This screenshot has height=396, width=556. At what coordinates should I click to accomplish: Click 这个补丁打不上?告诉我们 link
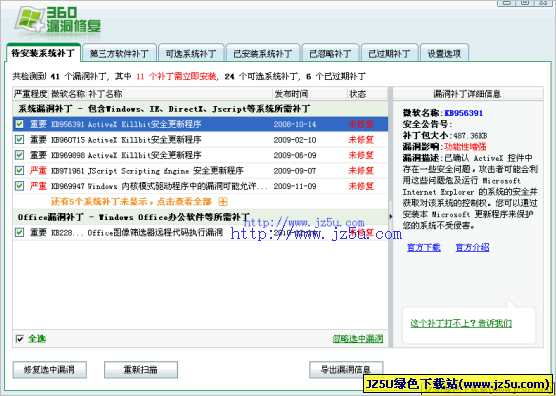(461, 323)
